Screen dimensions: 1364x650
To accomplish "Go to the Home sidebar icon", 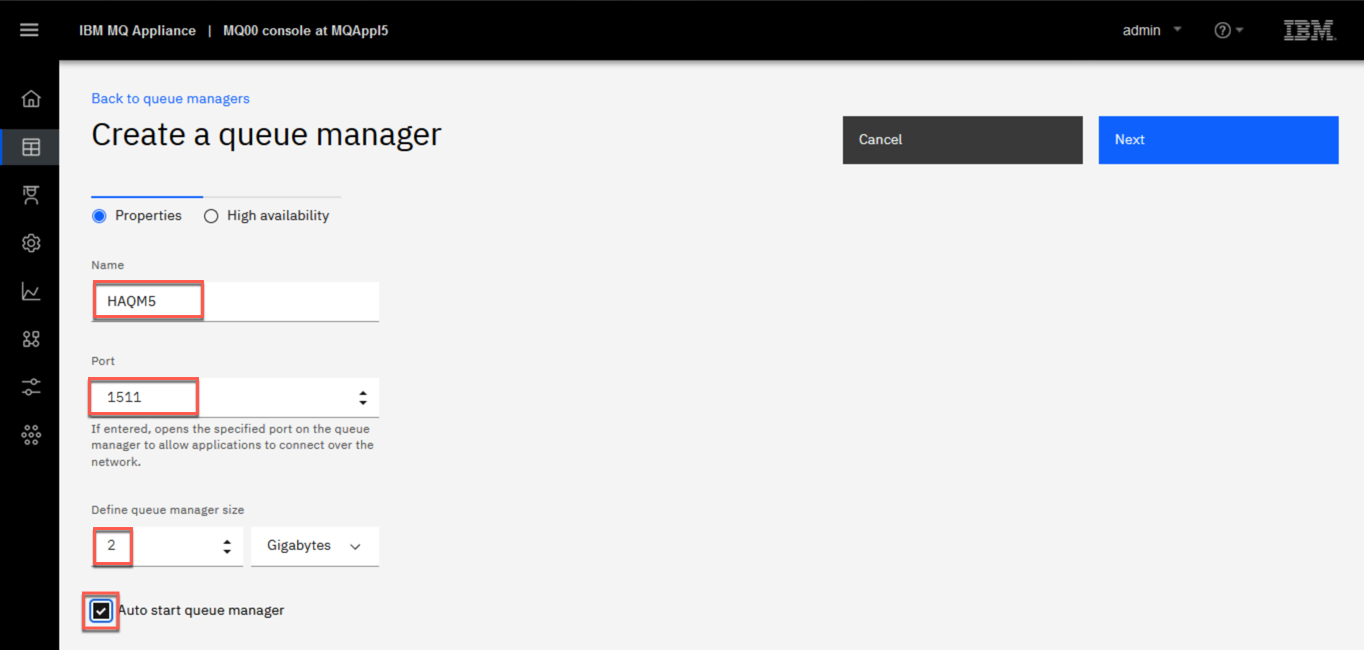I will (x=31, y=99).
